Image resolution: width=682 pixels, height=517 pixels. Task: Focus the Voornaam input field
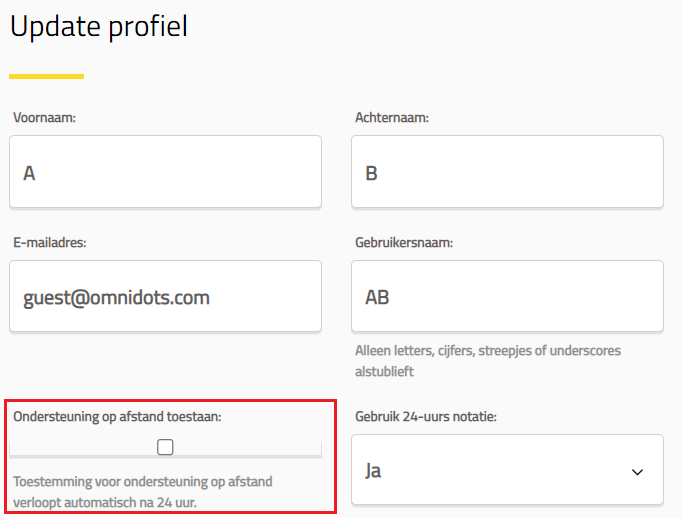click(x=165, y=172)
